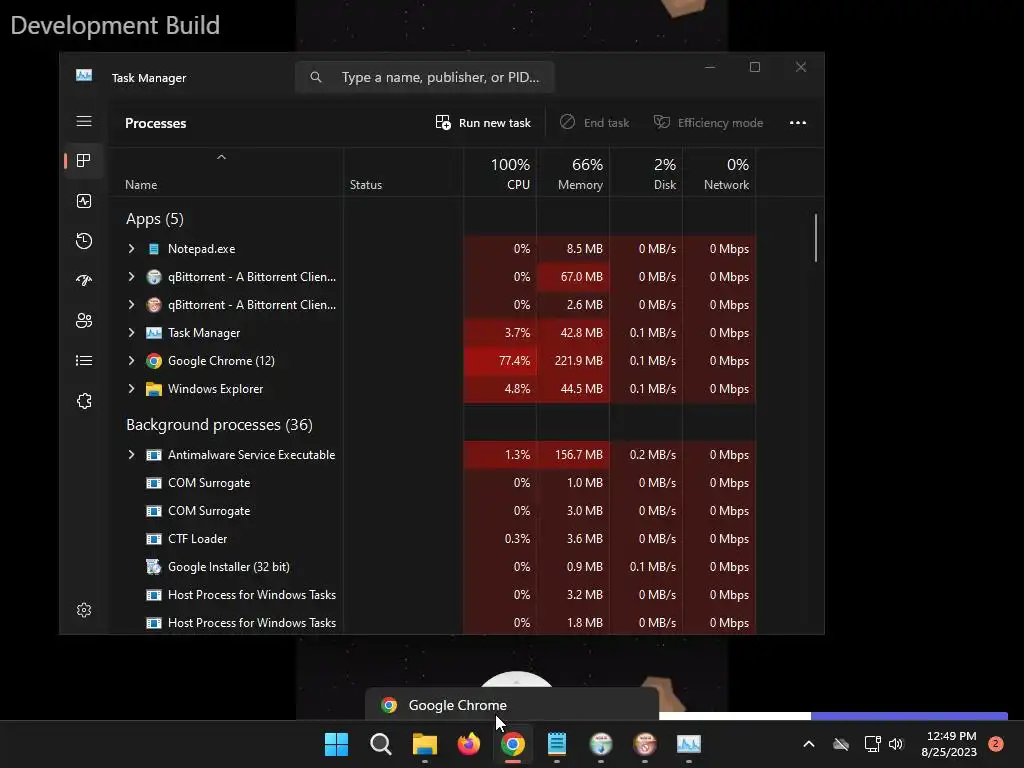
Task: Click the Google Chrome taskbar tooltip
Action: click(x=511, y=705)
